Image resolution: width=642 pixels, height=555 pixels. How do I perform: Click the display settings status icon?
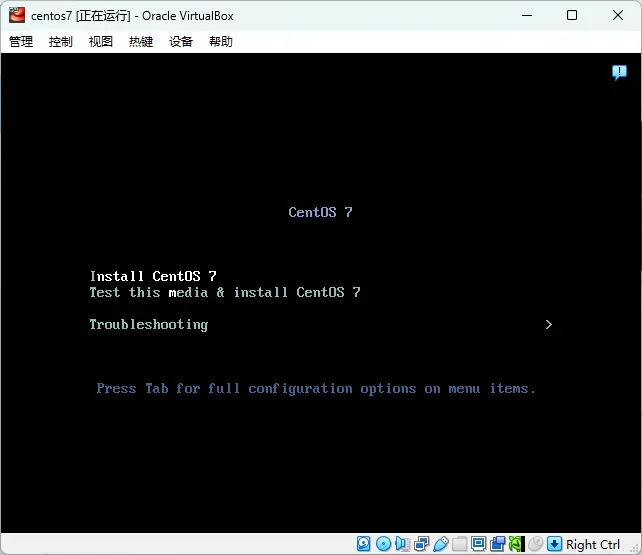pos(478,544)
